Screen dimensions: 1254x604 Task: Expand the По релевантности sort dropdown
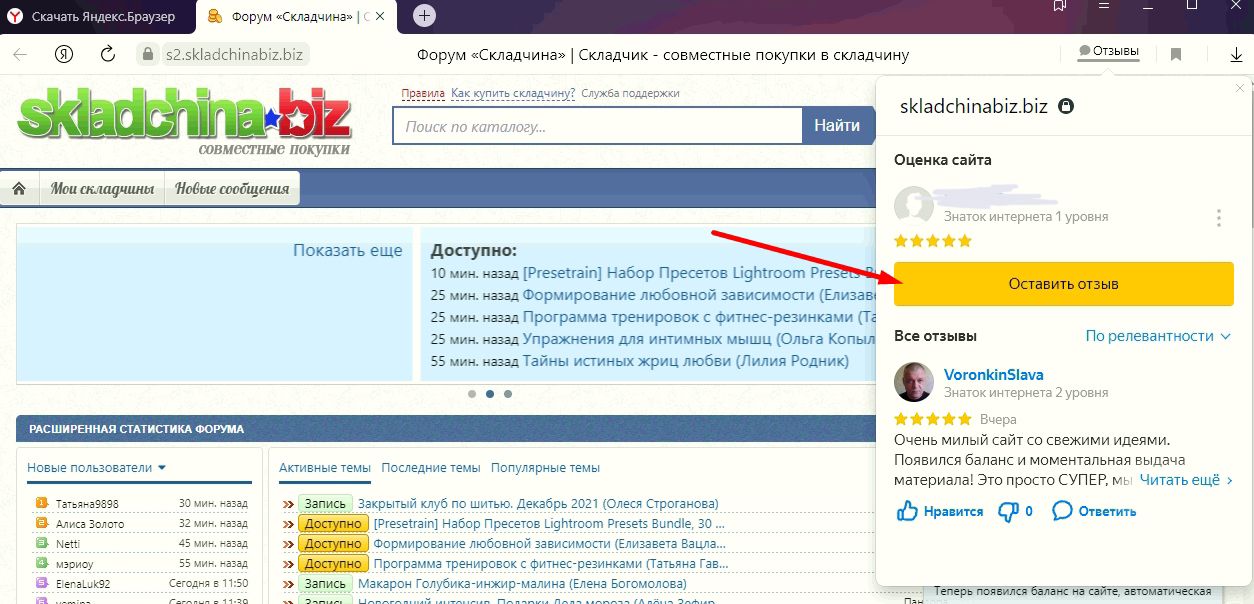1158,336
